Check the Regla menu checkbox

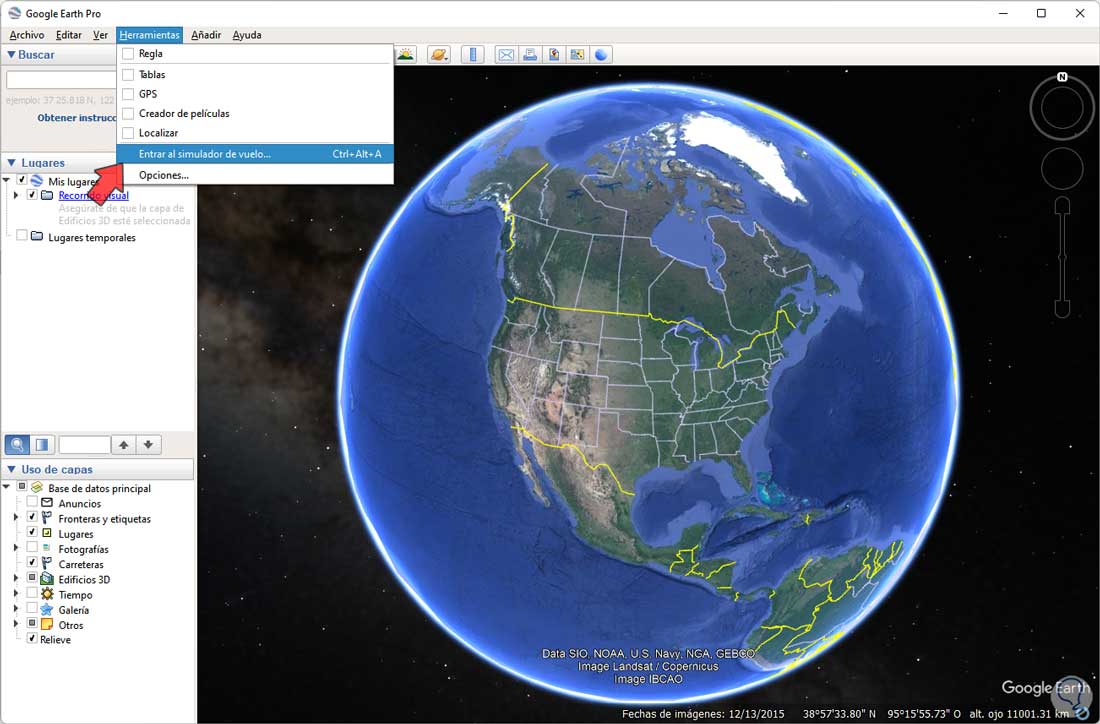point(128,54)
